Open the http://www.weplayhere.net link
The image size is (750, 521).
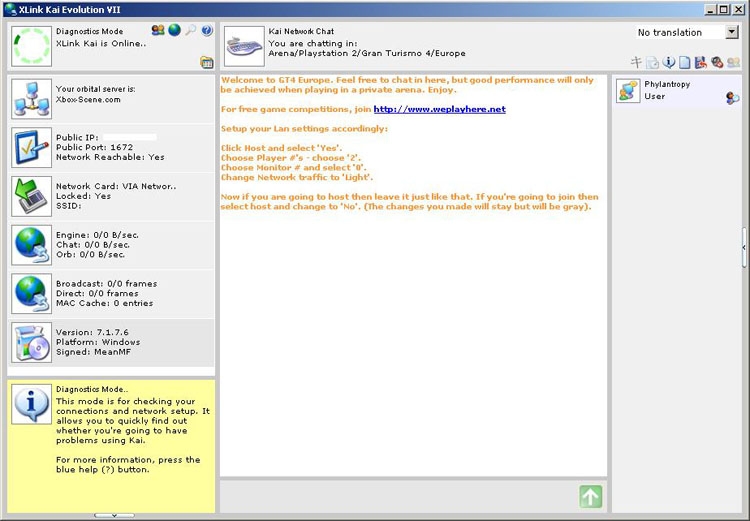click(x=439, y=109)
